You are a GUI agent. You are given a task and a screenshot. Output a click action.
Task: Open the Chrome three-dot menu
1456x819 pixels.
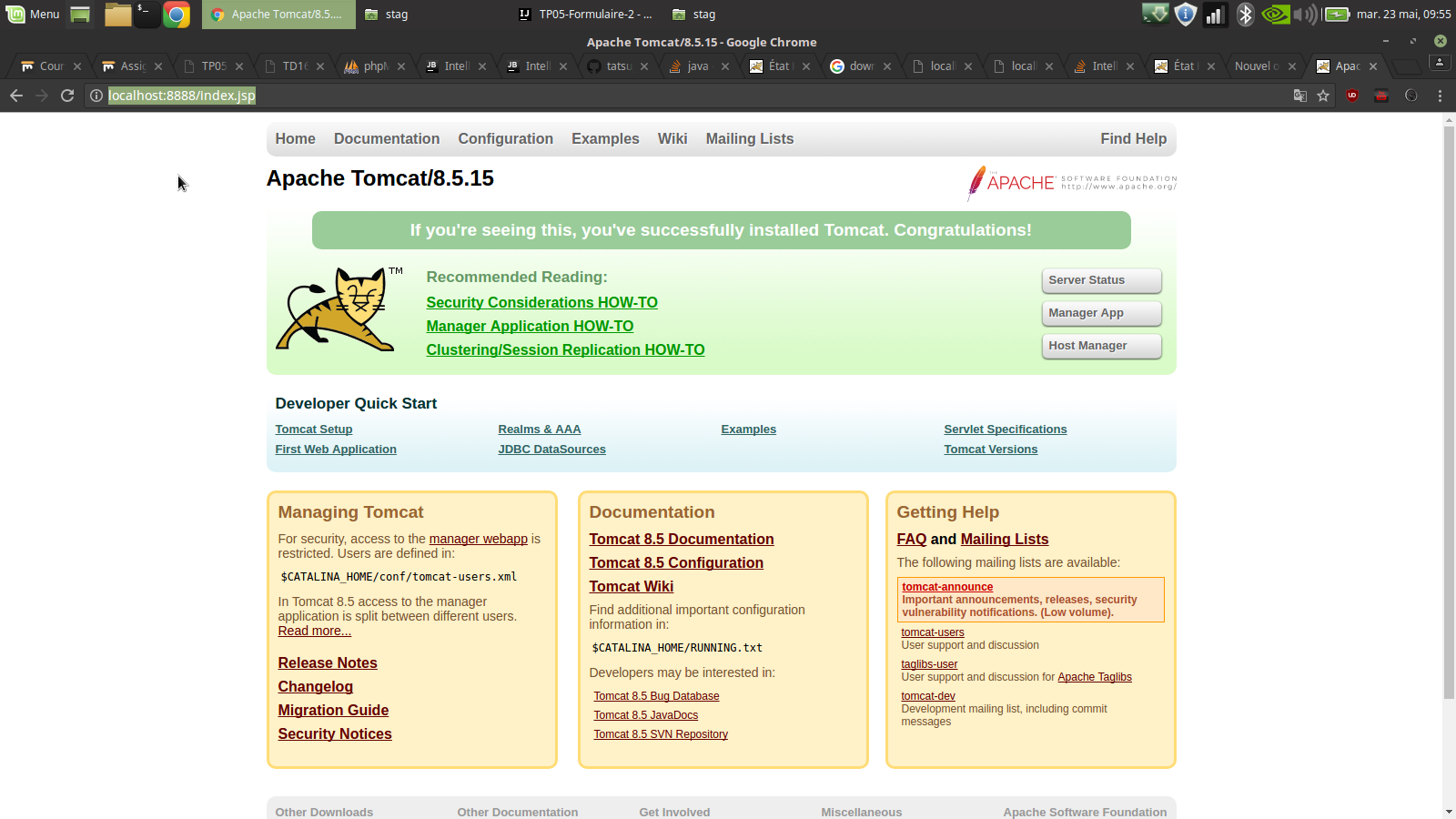tap(1440, 96)
